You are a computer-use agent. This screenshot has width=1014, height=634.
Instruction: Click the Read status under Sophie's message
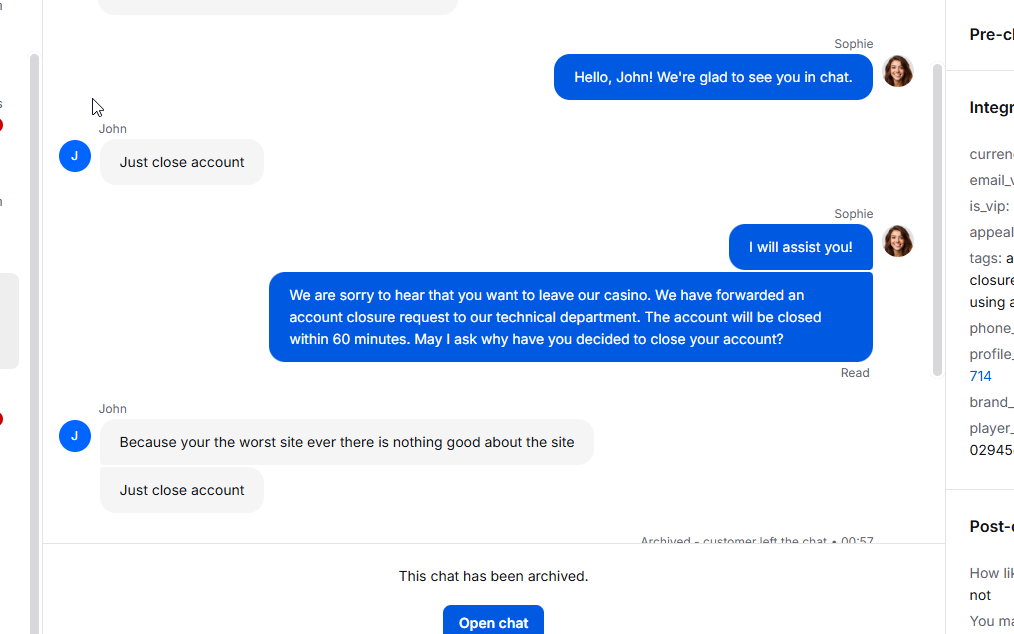pos(855,373)
